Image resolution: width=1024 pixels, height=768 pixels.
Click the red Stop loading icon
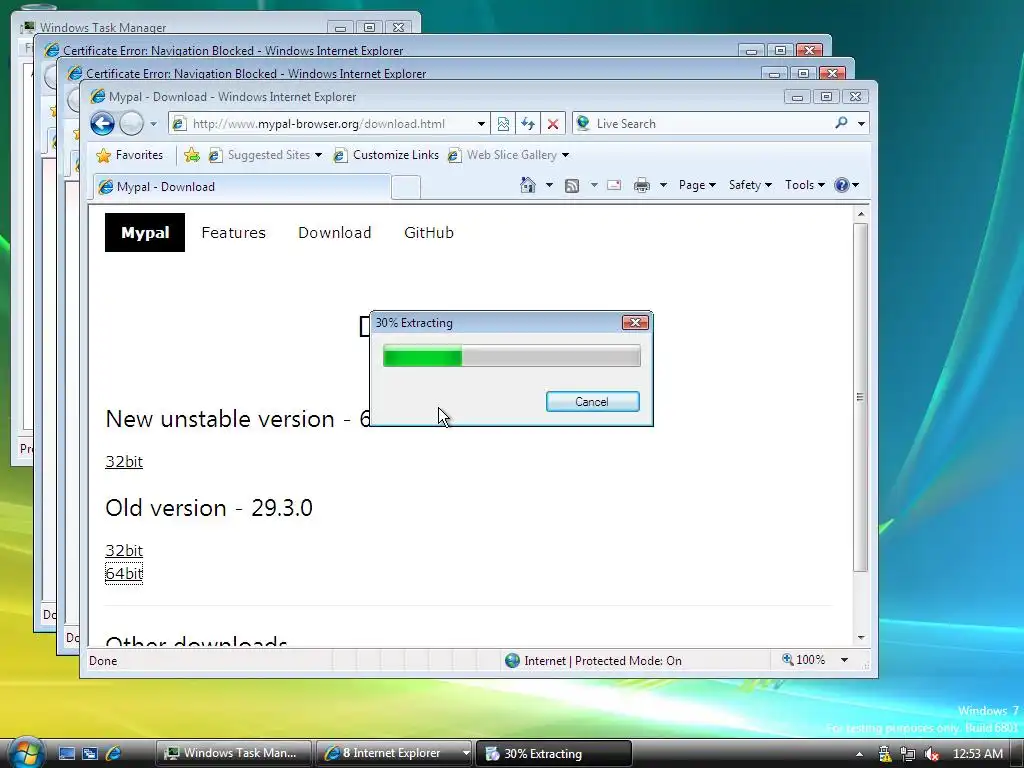pyautogui.click(x=552, y=123)
